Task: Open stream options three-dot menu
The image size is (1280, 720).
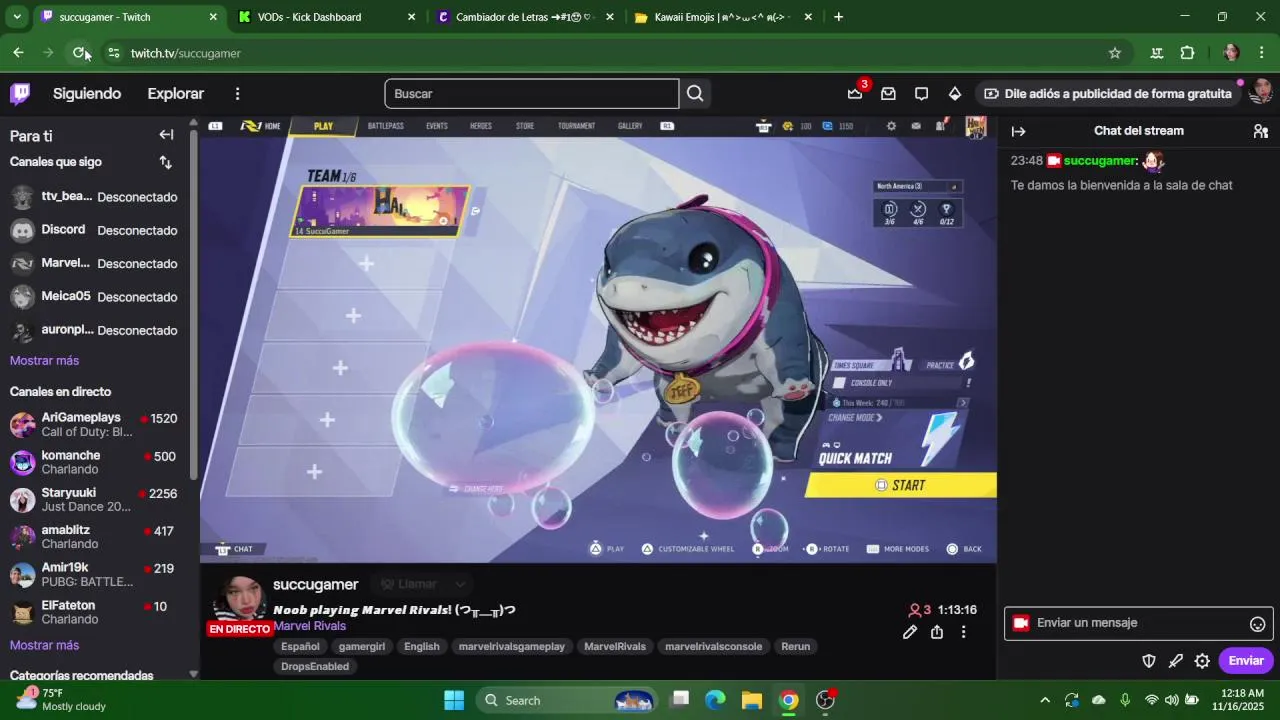Action: tap(963, 632)
